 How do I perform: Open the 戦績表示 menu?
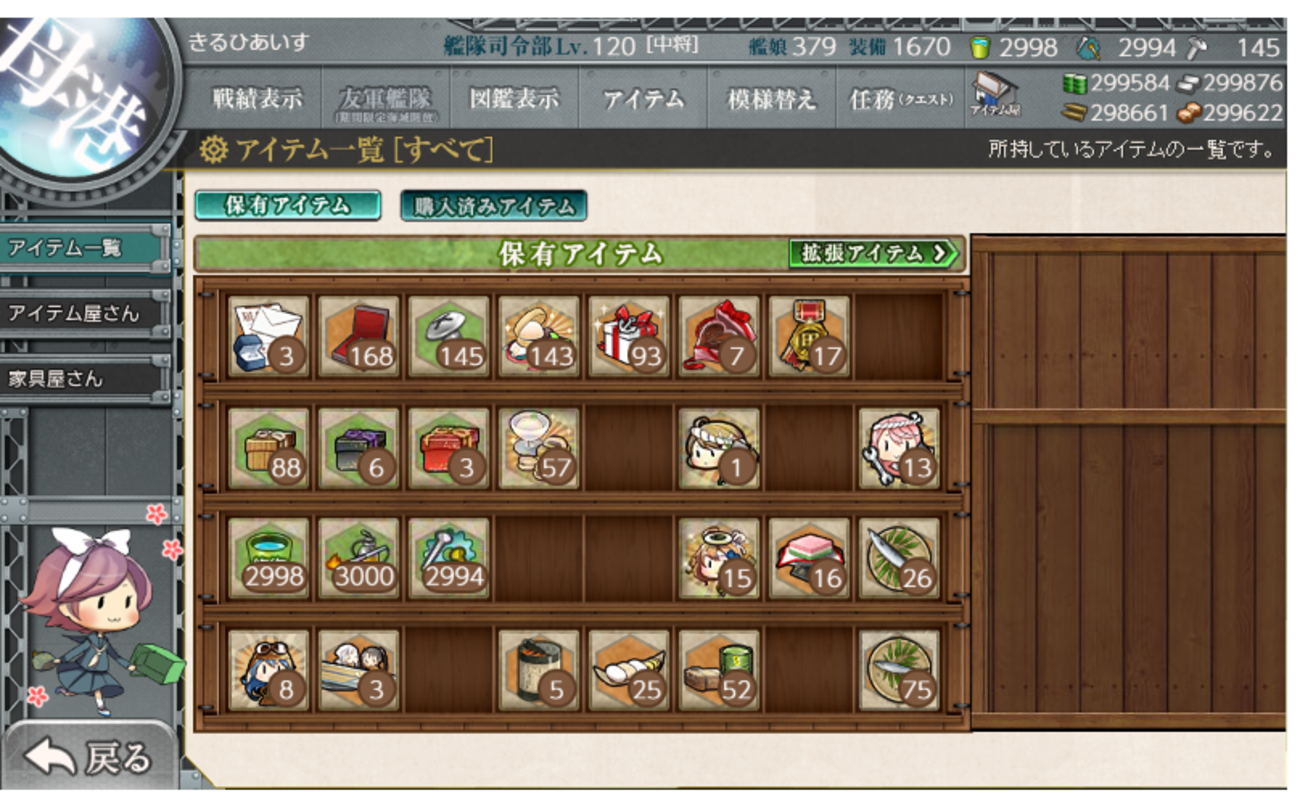point(257,98)
